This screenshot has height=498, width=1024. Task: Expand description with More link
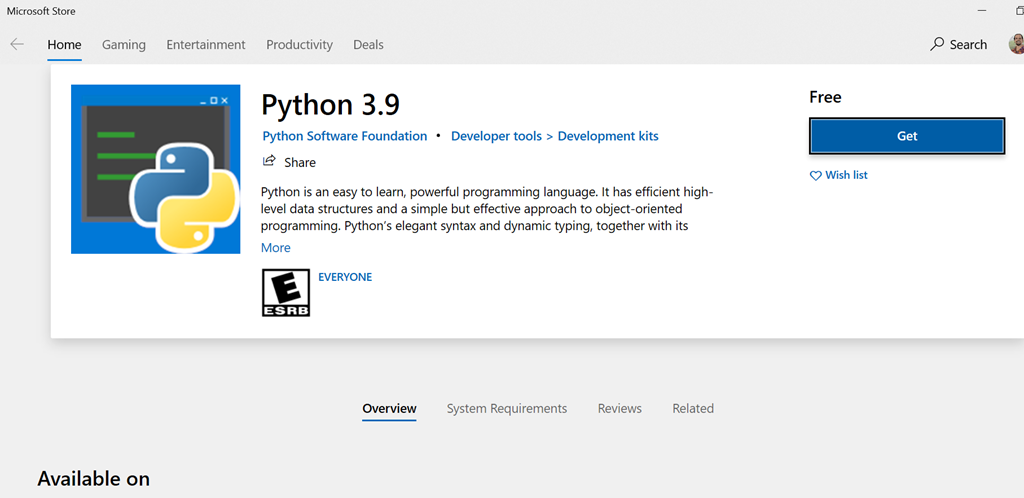(x=276, y=248)
